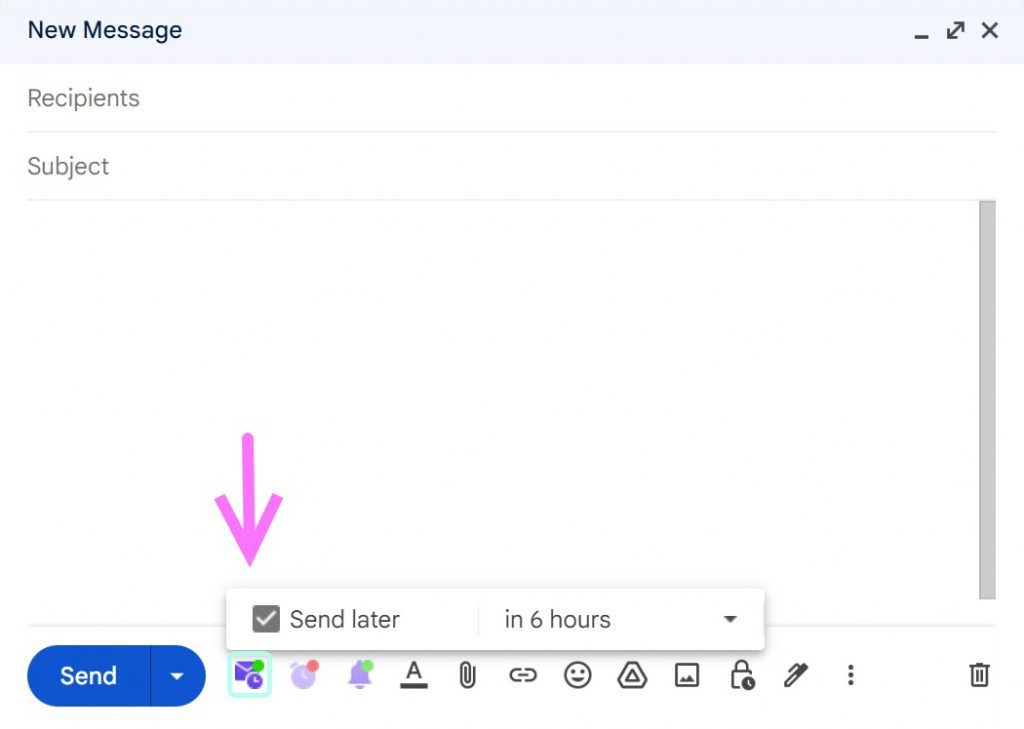
Task: Click the Send later envelope clock icon
Action: 249,675
